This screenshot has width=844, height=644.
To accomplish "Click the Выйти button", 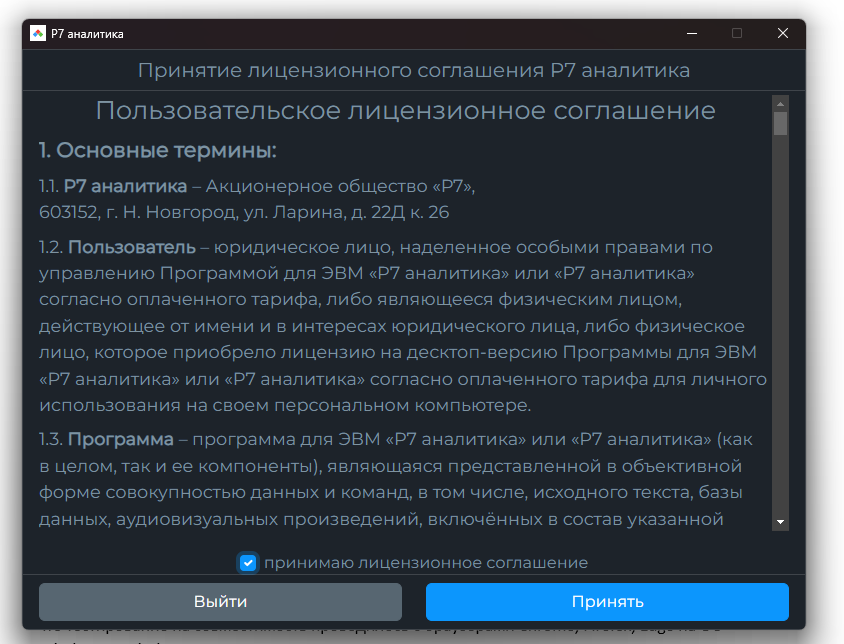I will (220, 601).
